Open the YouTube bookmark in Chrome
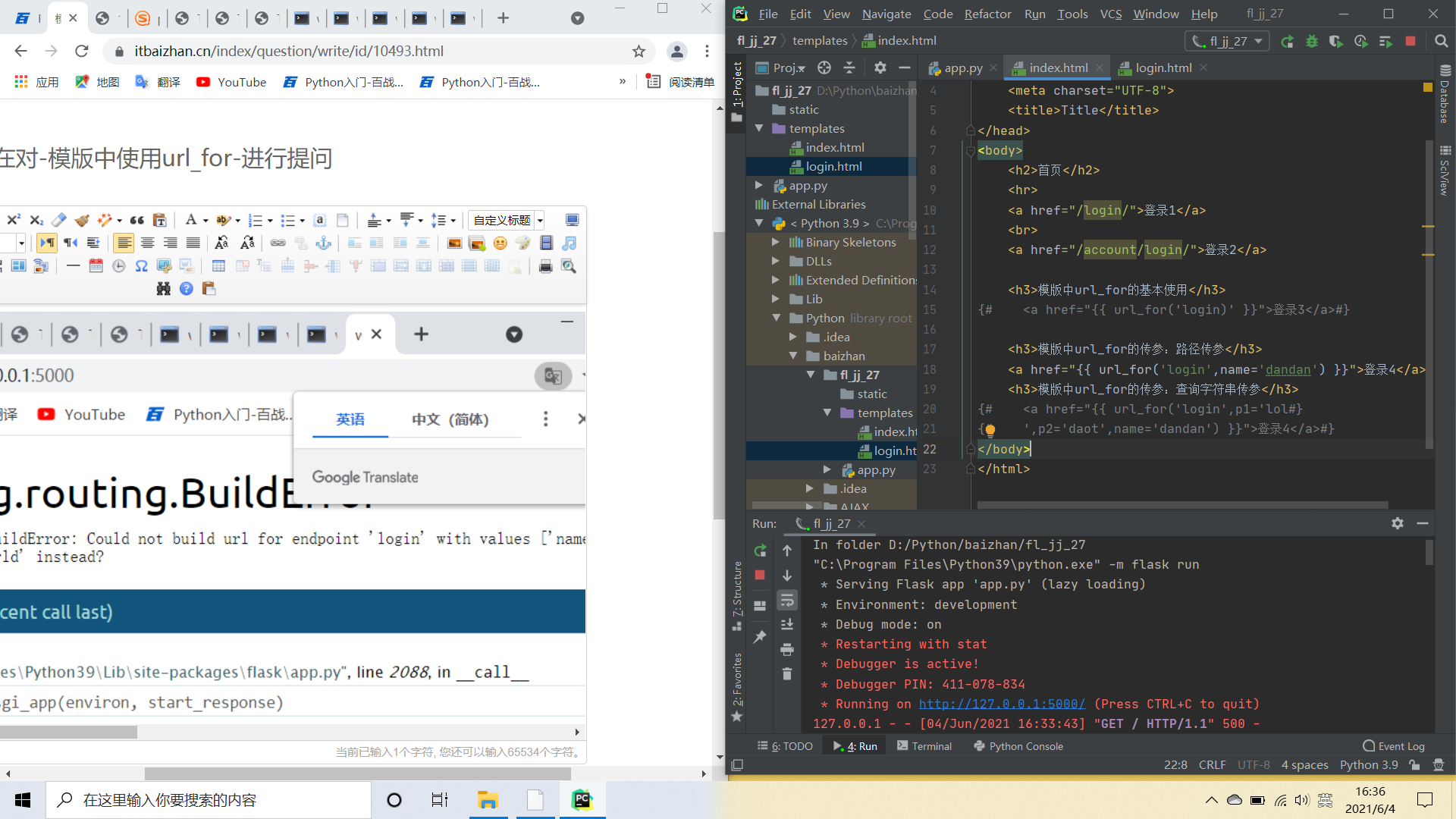 coord(231,82)
